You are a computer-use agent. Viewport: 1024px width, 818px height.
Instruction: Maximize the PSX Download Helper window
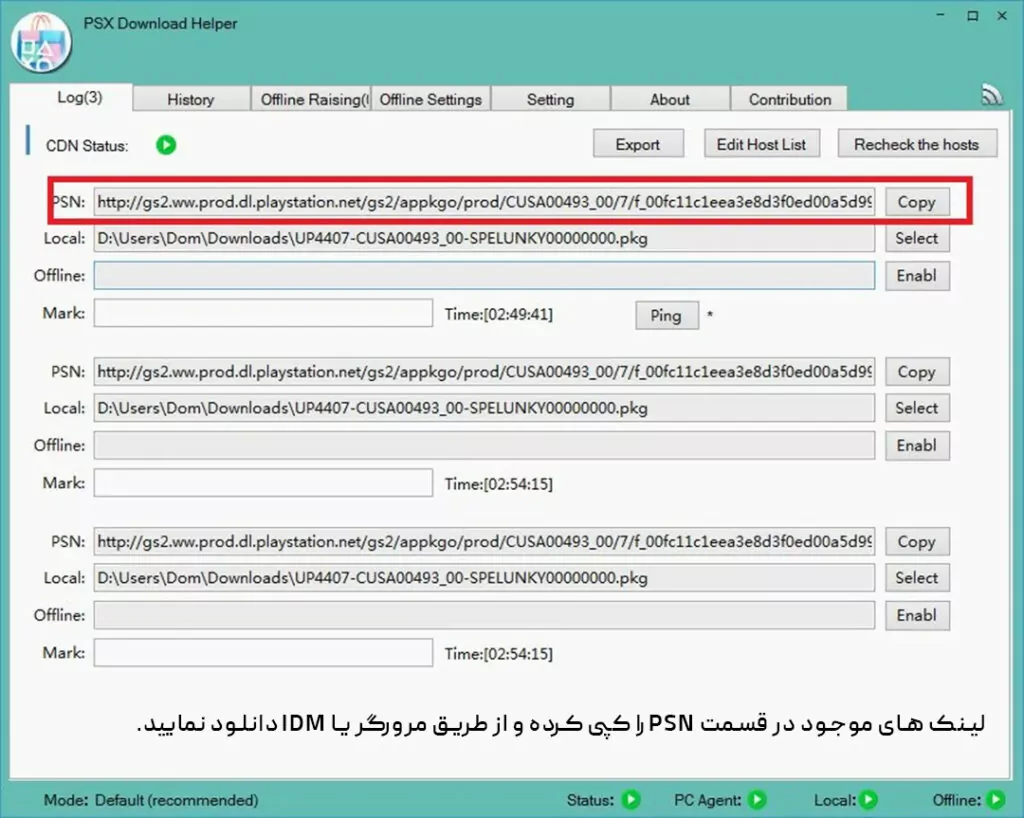pyautogui.click(x=972, y=16)
